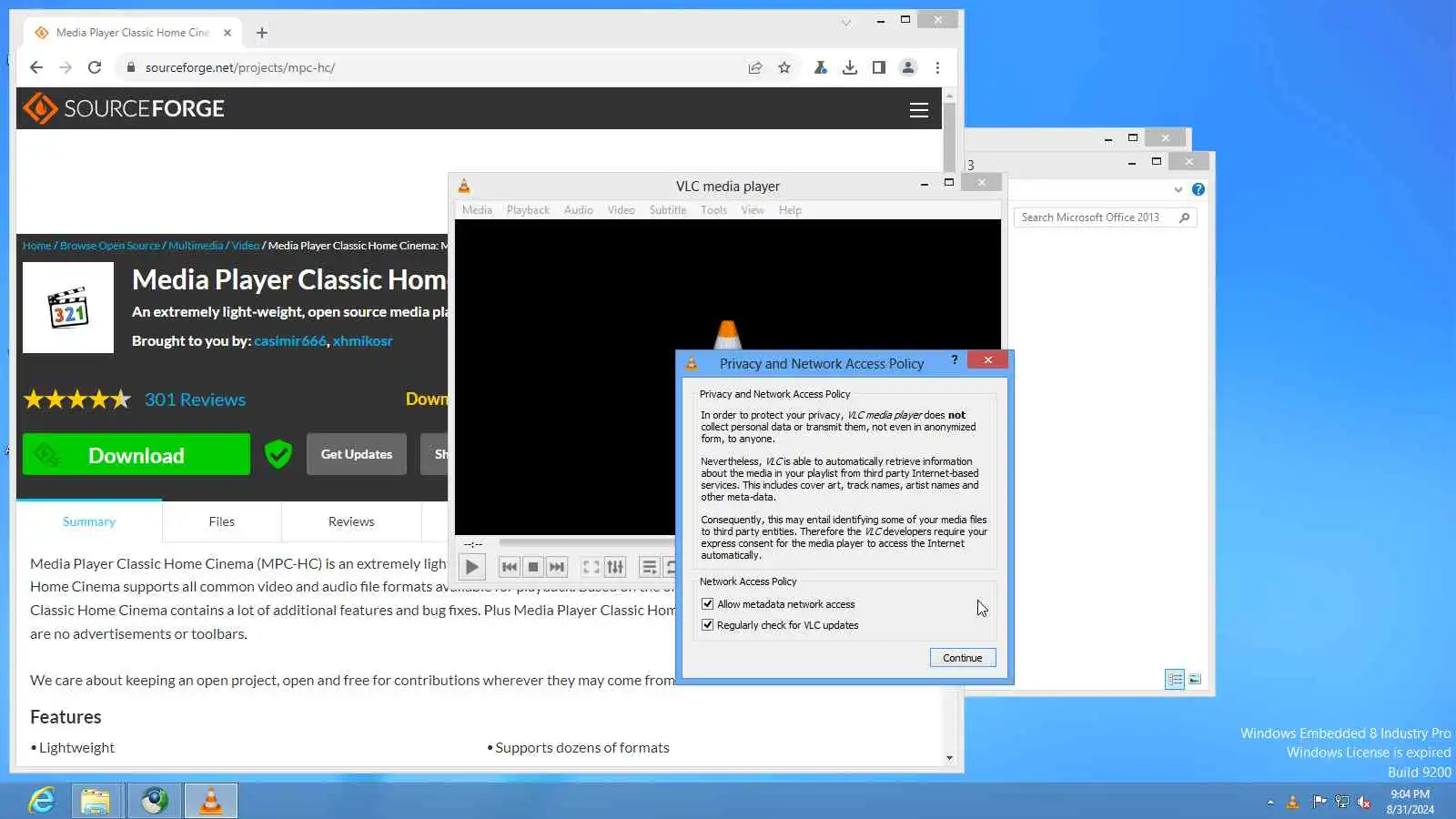Open casimir666 author link
The width and height of the screenshot is (1456, 819).
pos(290,341)
